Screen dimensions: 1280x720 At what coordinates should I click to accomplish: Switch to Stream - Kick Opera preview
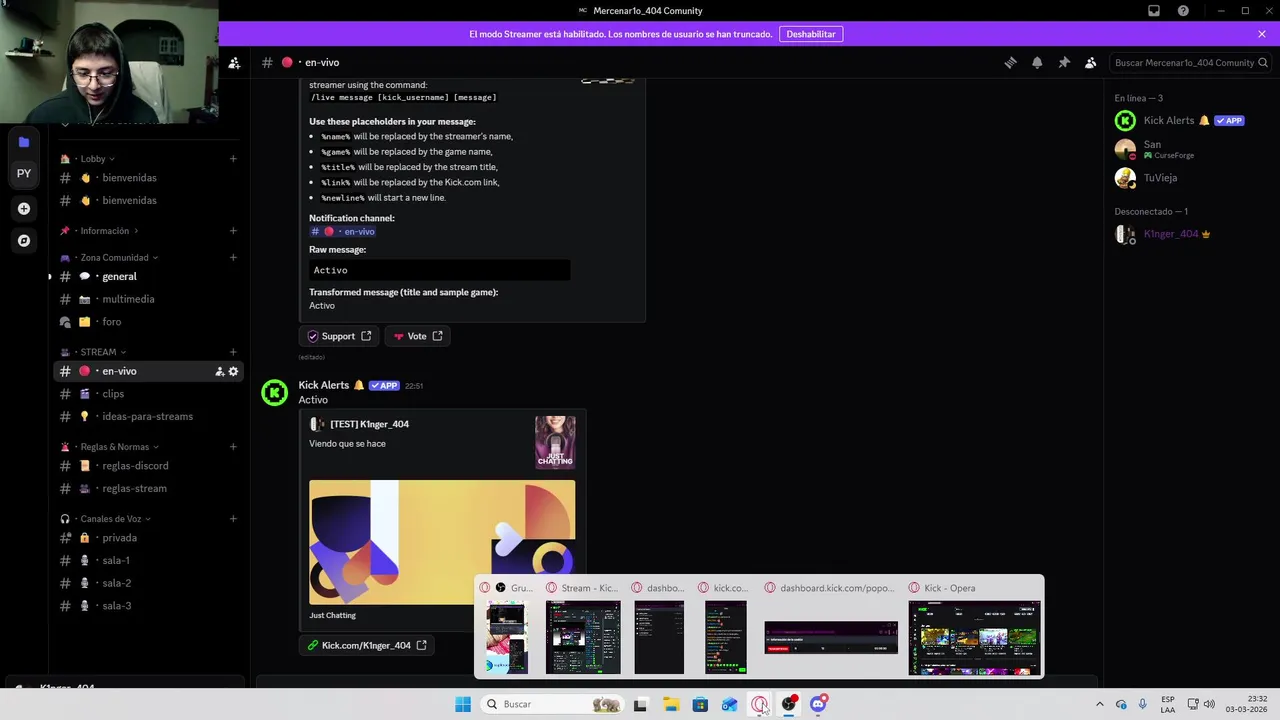tap(583, 628)
